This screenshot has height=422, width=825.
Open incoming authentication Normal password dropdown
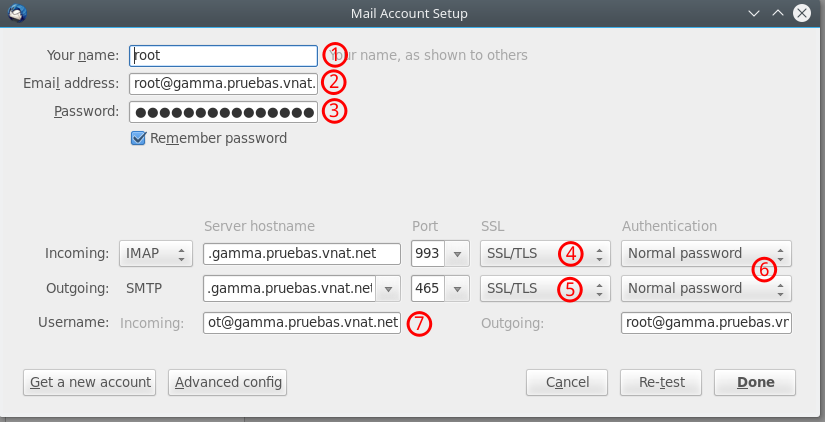(x=706, y=254)
